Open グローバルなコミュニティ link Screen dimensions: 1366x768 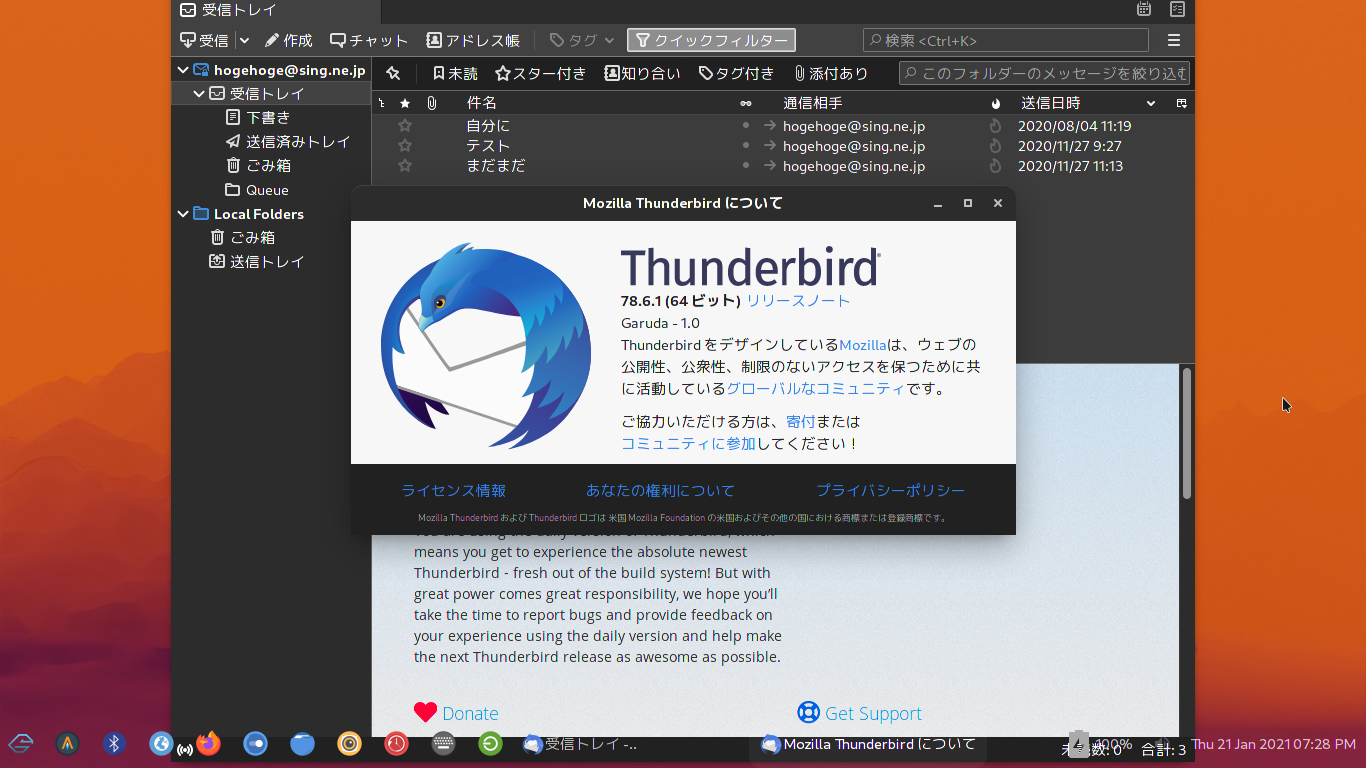pyautogui.click(x=815, y=389)
